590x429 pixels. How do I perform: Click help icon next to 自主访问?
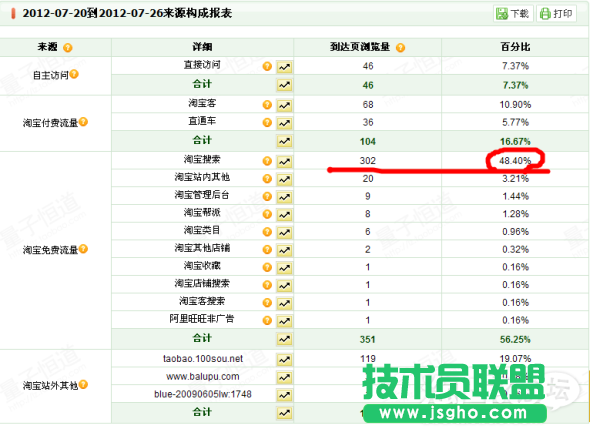click(x=74, y=74)
